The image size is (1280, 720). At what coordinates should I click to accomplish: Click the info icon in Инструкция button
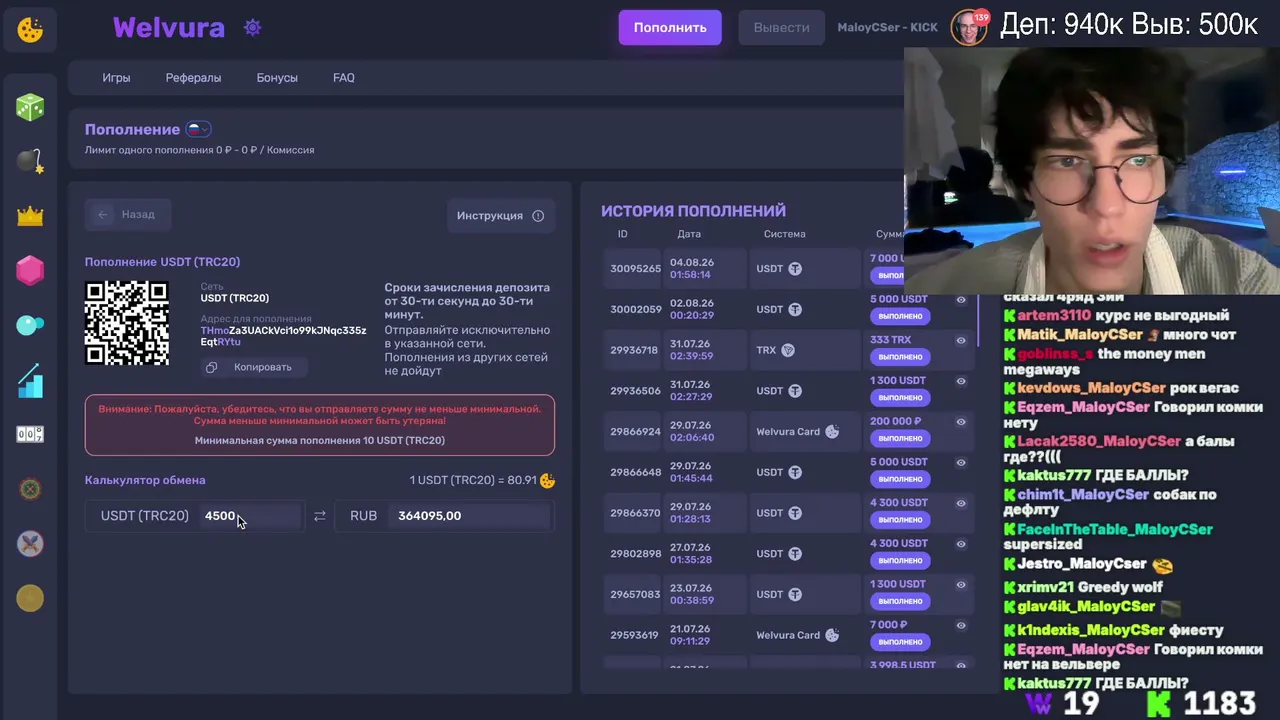tap(538, 216)
